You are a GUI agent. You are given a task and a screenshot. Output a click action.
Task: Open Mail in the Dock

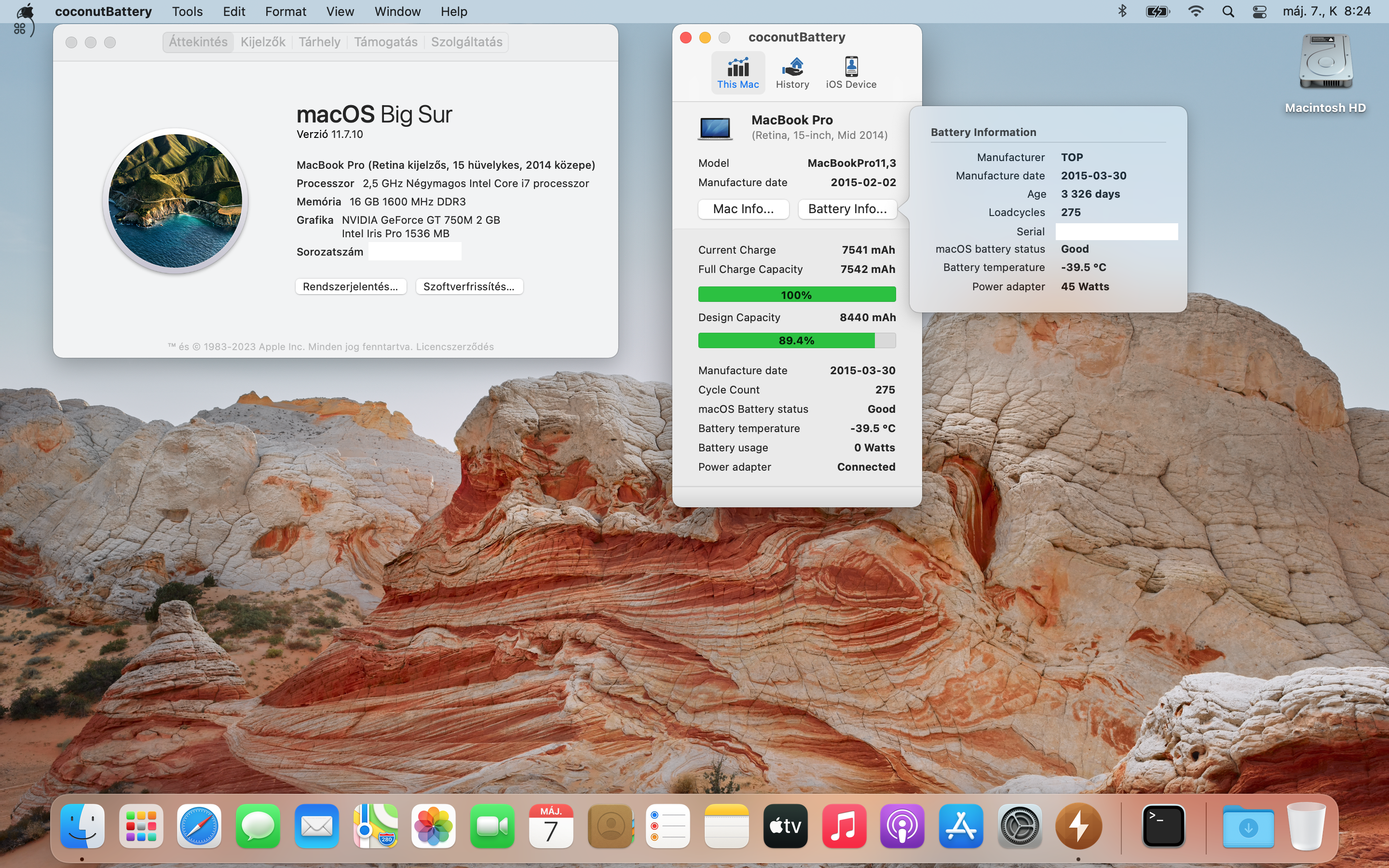click(316, 826)
